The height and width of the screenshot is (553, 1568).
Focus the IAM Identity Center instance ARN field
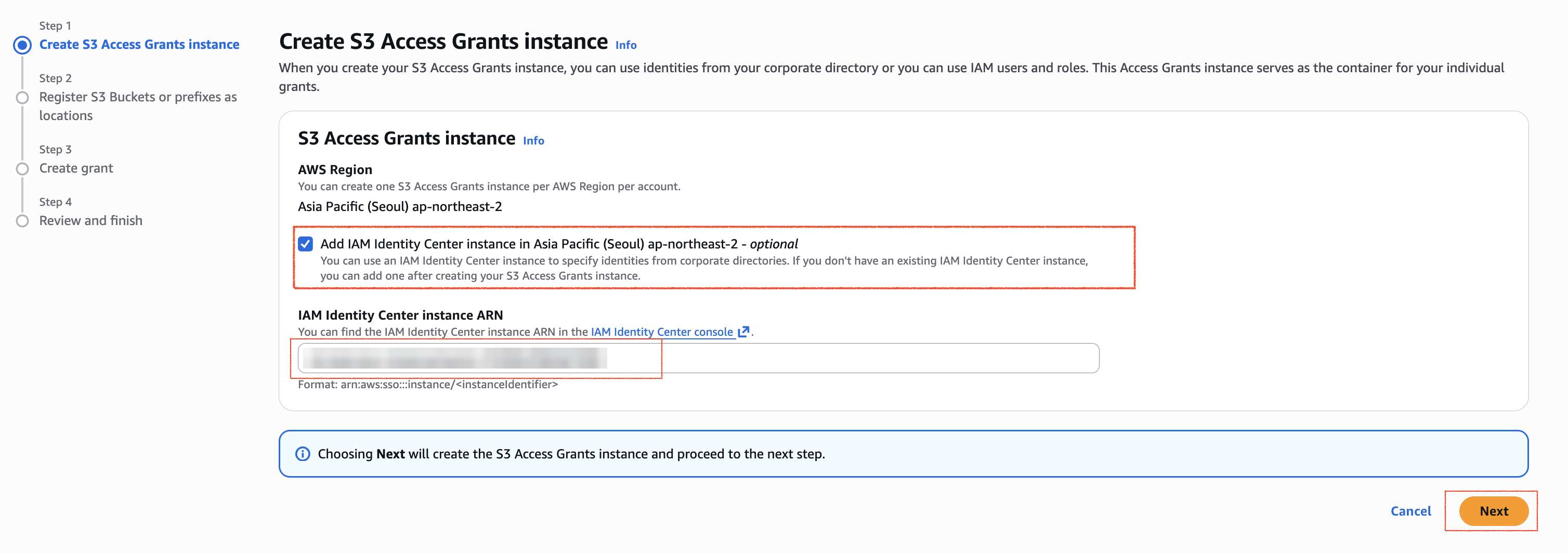[698, 358]
